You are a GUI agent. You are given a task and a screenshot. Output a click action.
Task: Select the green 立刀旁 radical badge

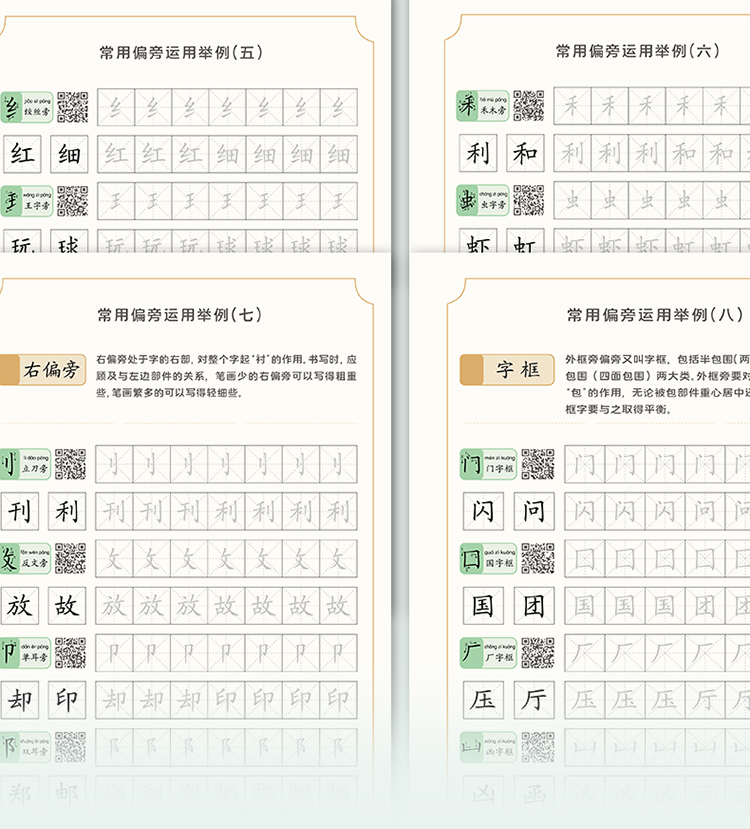[25, 464]
